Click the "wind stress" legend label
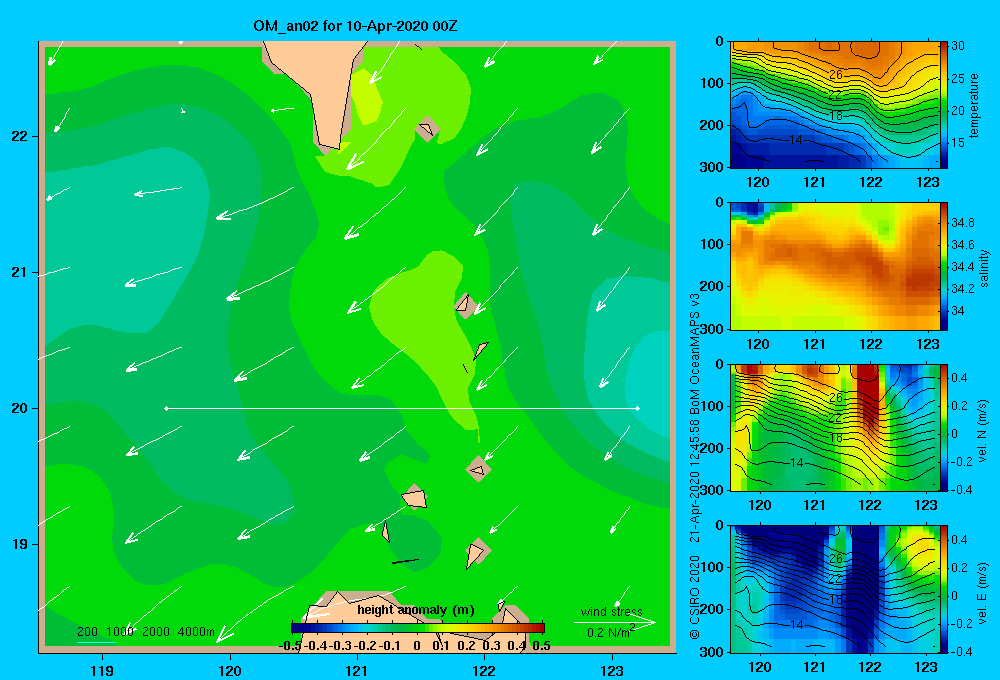The width and height of the screenshot is (1000, 680). (612, 611)
